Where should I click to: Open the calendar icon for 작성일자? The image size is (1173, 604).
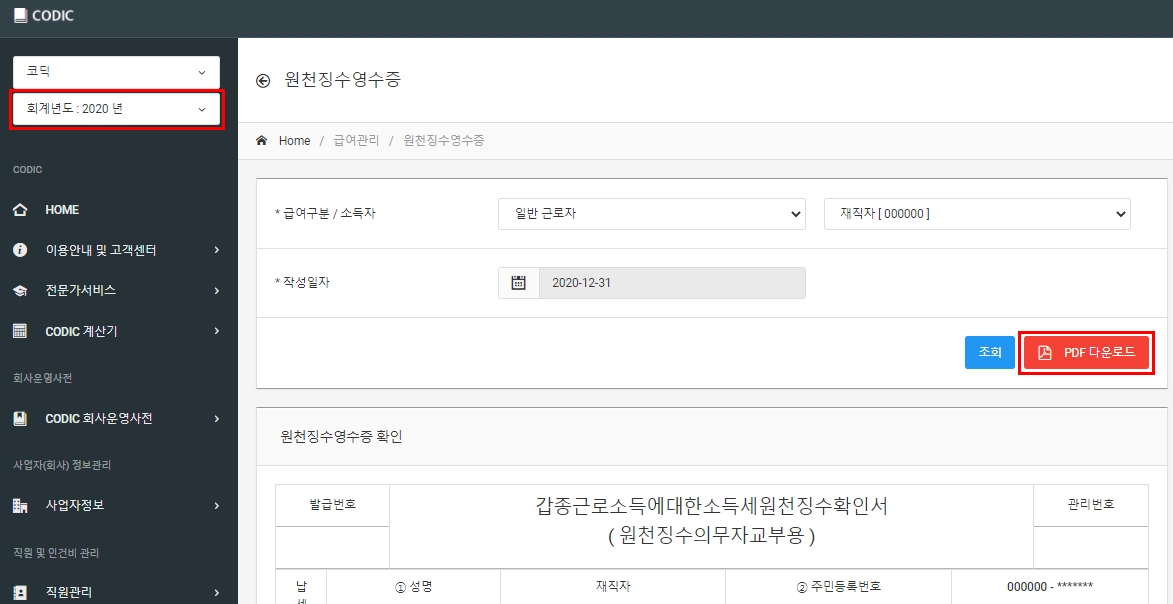point(518,283)
